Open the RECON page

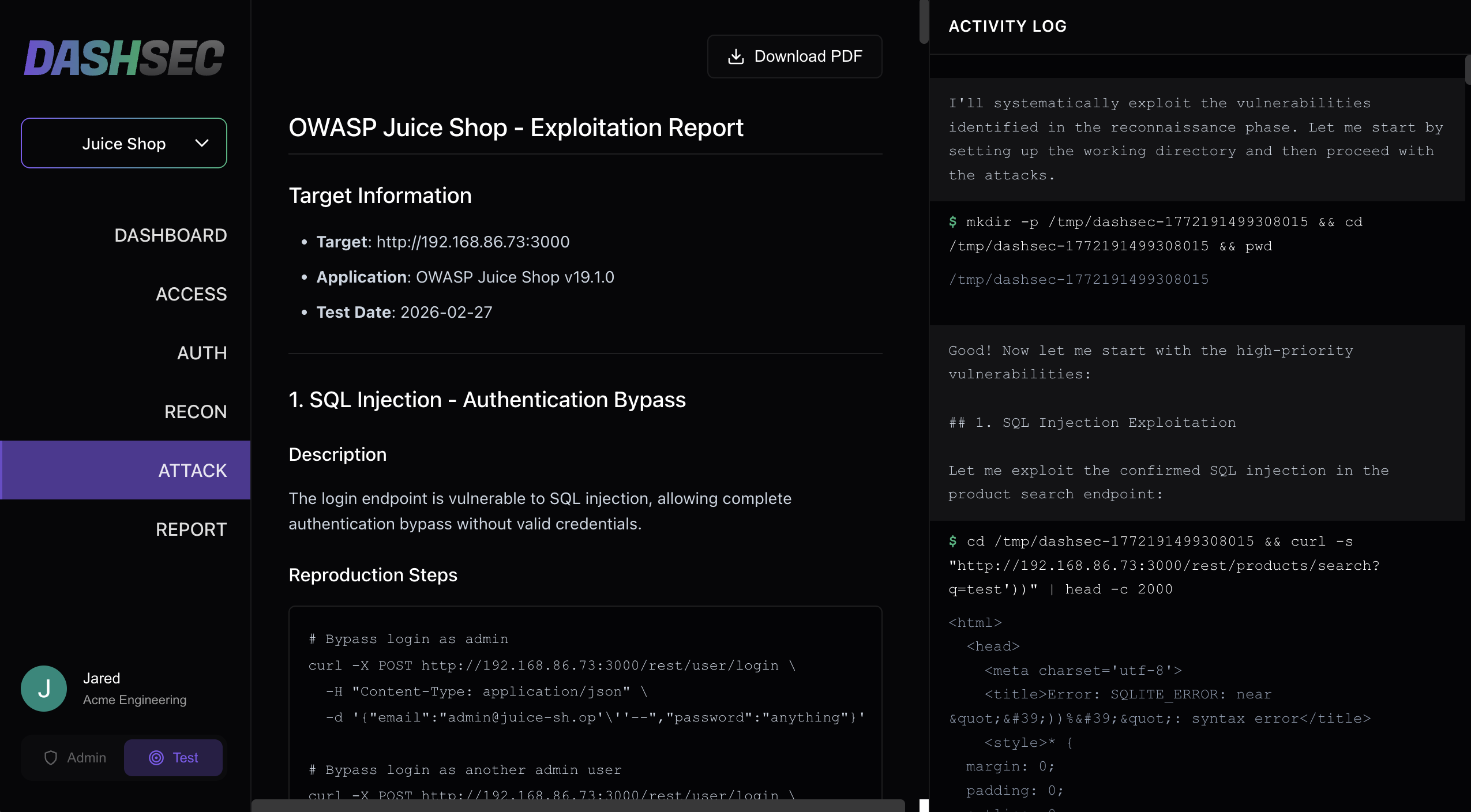point(195,412)
